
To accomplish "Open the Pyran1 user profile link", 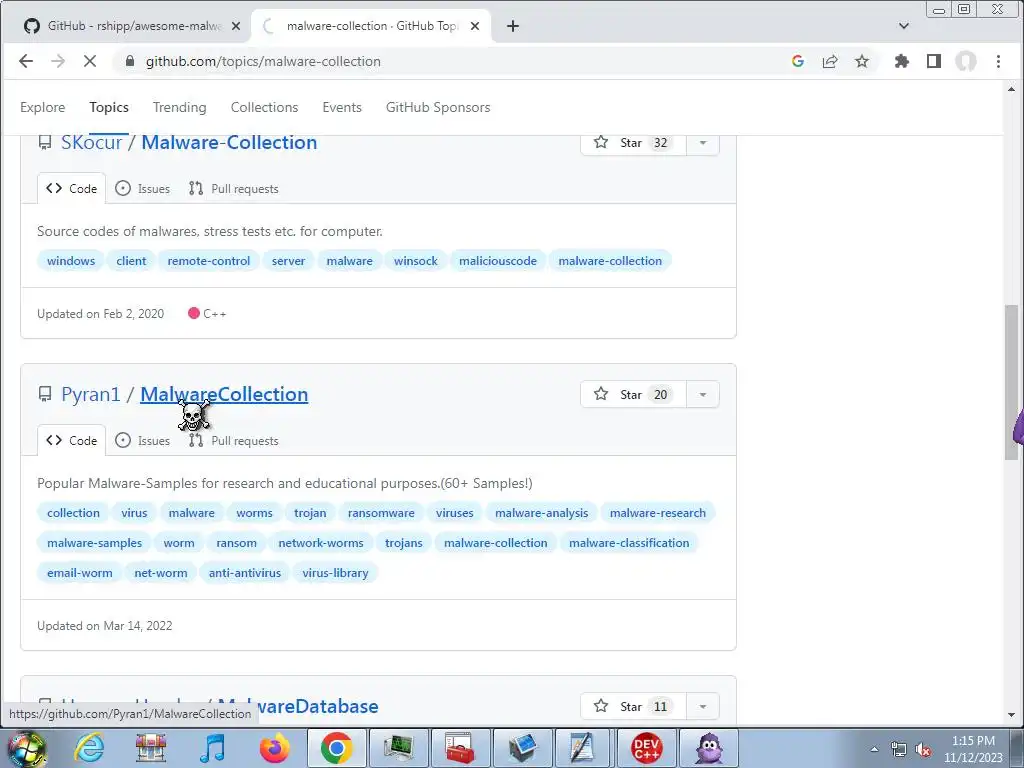I will coord(91,394).
